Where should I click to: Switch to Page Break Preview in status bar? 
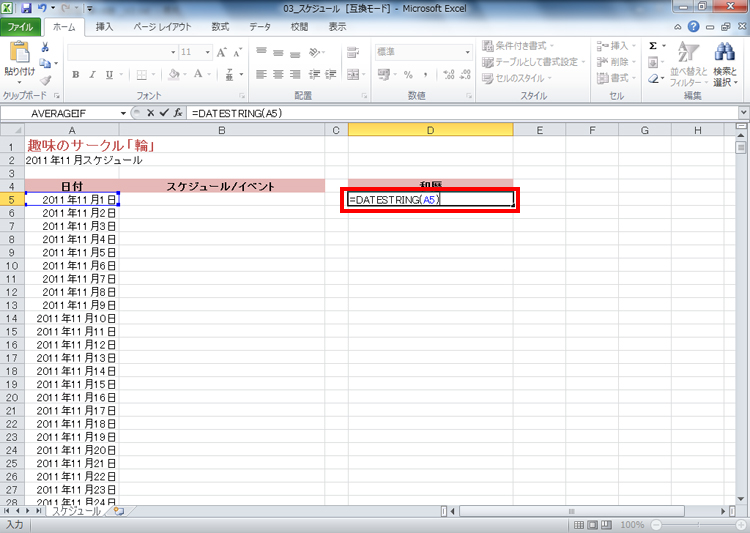click(x=607, y=525)
